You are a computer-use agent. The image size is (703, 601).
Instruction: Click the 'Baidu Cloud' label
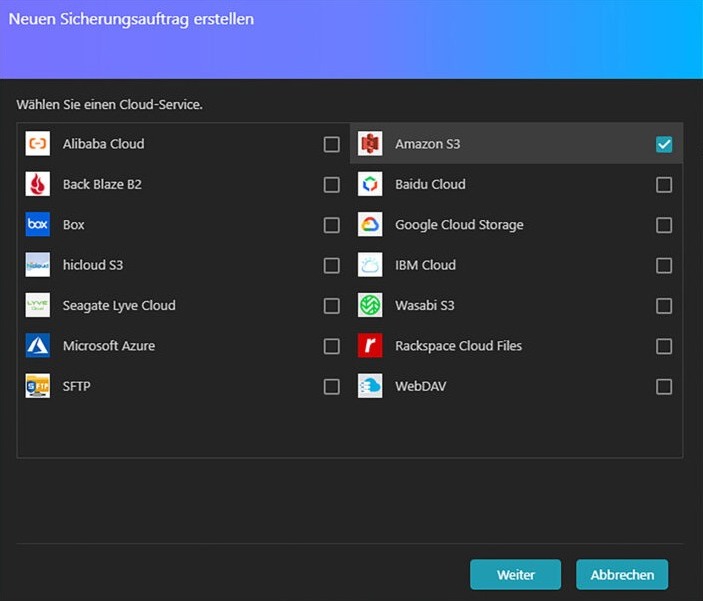(430, 184)
